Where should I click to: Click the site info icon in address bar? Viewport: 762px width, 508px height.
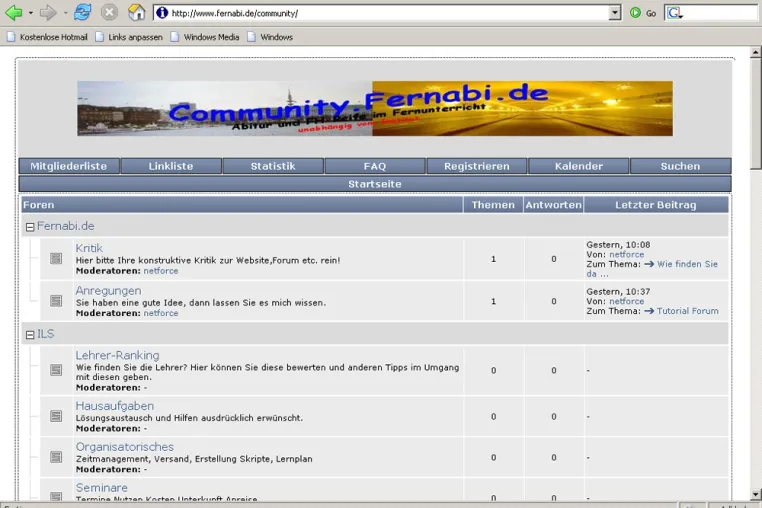[x=162, y=13]
